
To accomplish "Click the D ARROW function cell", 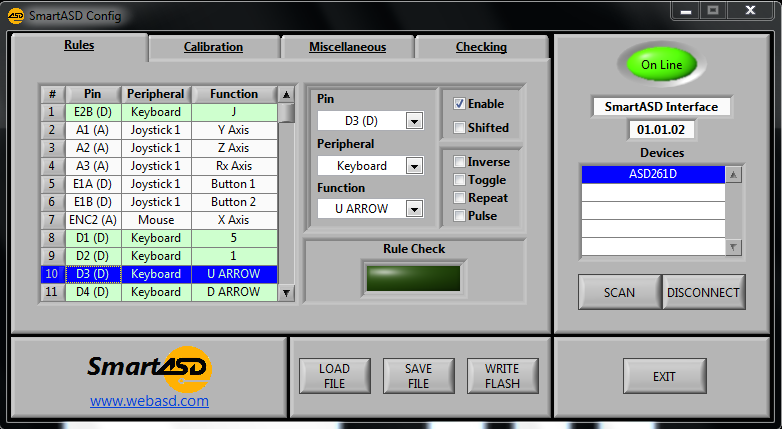I will [234, 292].
